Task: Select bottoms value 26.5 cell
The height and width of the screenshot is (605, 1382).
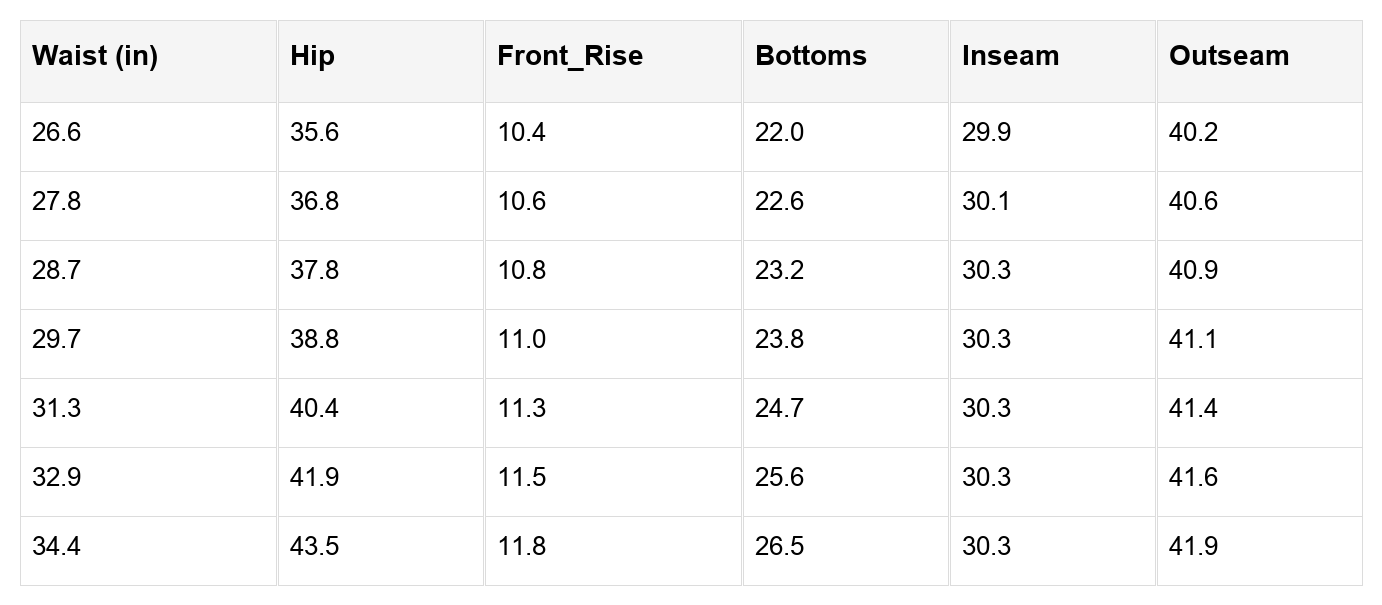Action: 846,551
